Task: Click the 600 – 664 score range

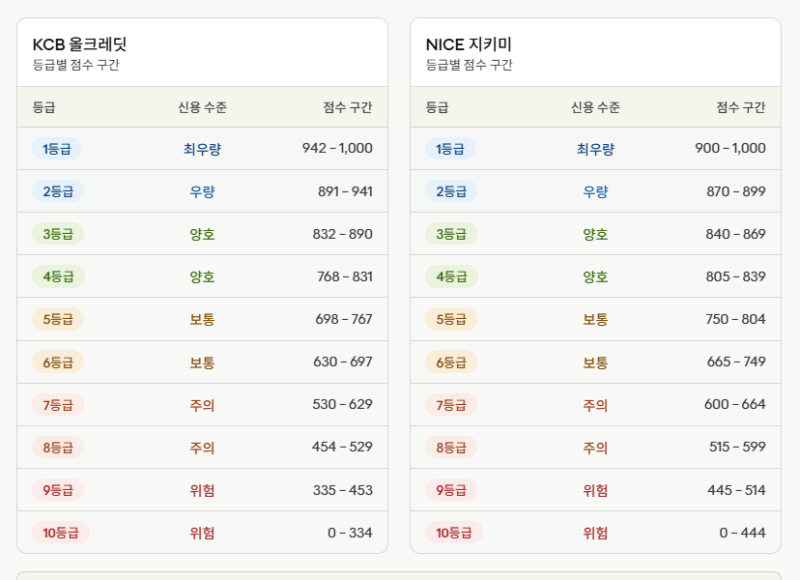Action: click(x=735, y=405)
